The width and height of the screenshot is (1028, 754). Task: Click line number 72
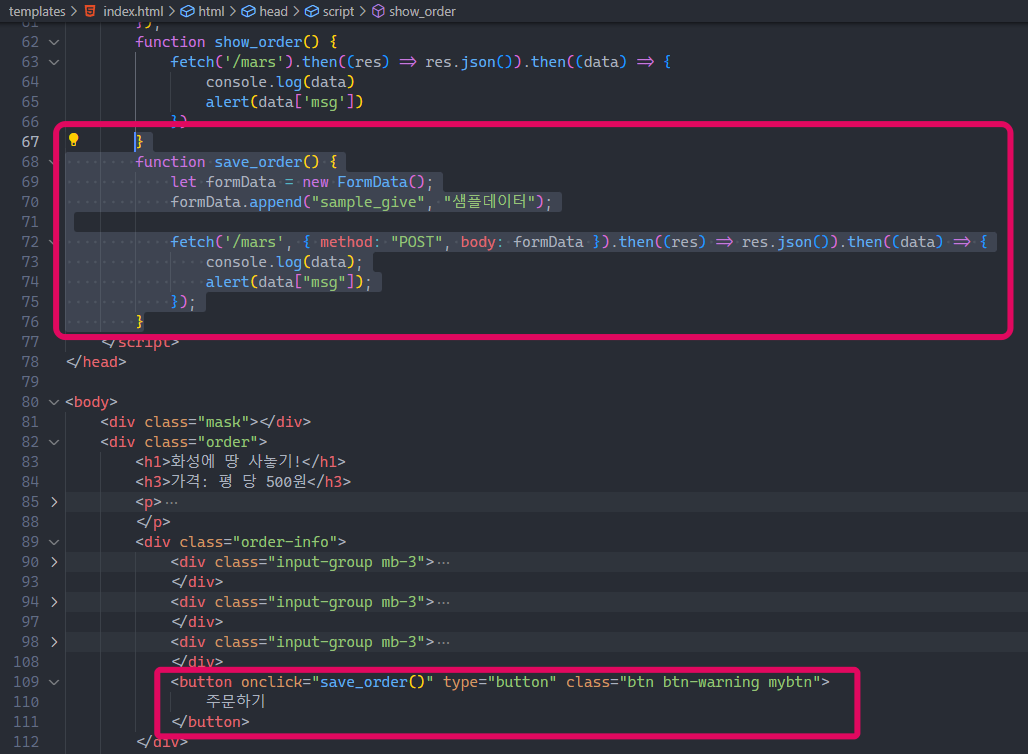30,242
